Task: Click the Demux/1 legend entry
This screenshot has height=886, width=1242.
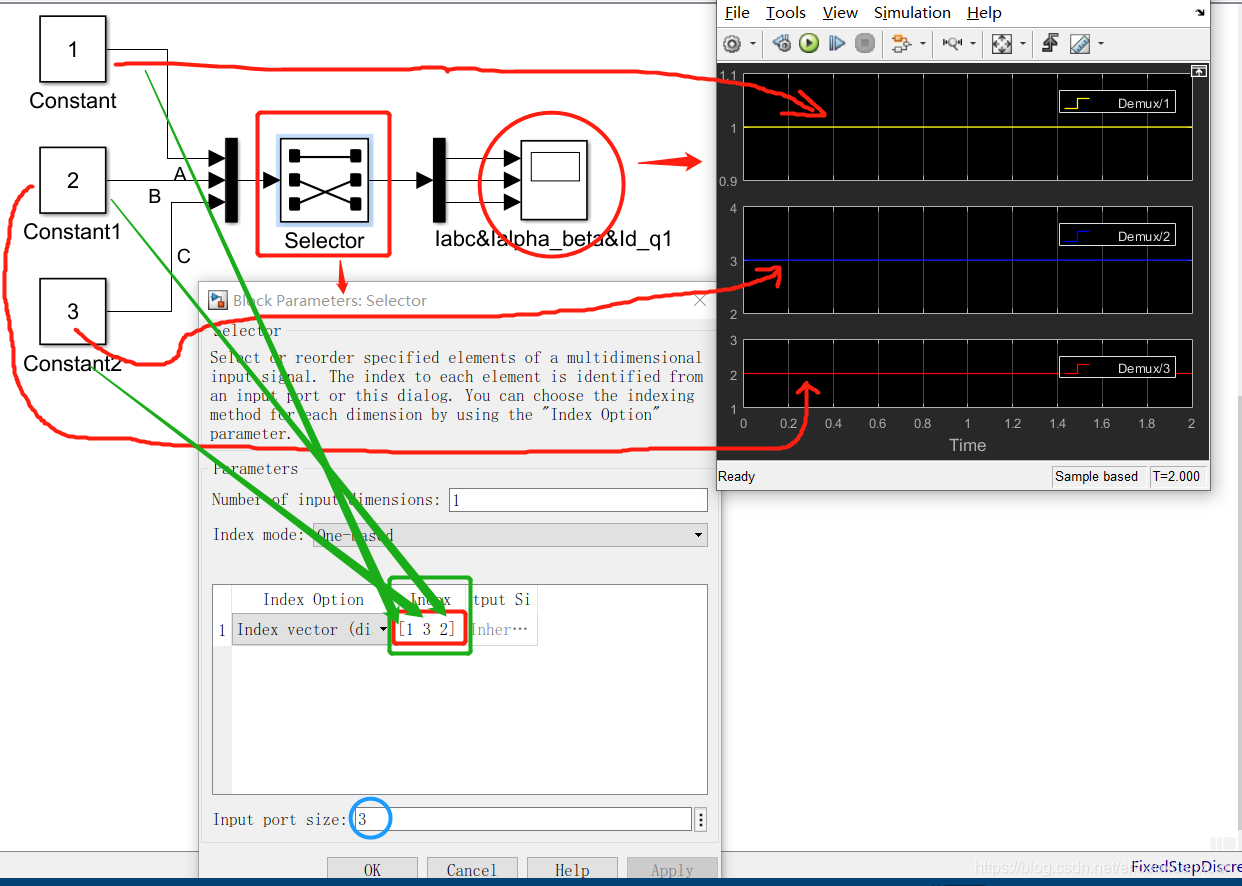Action: pos(1118,103)
